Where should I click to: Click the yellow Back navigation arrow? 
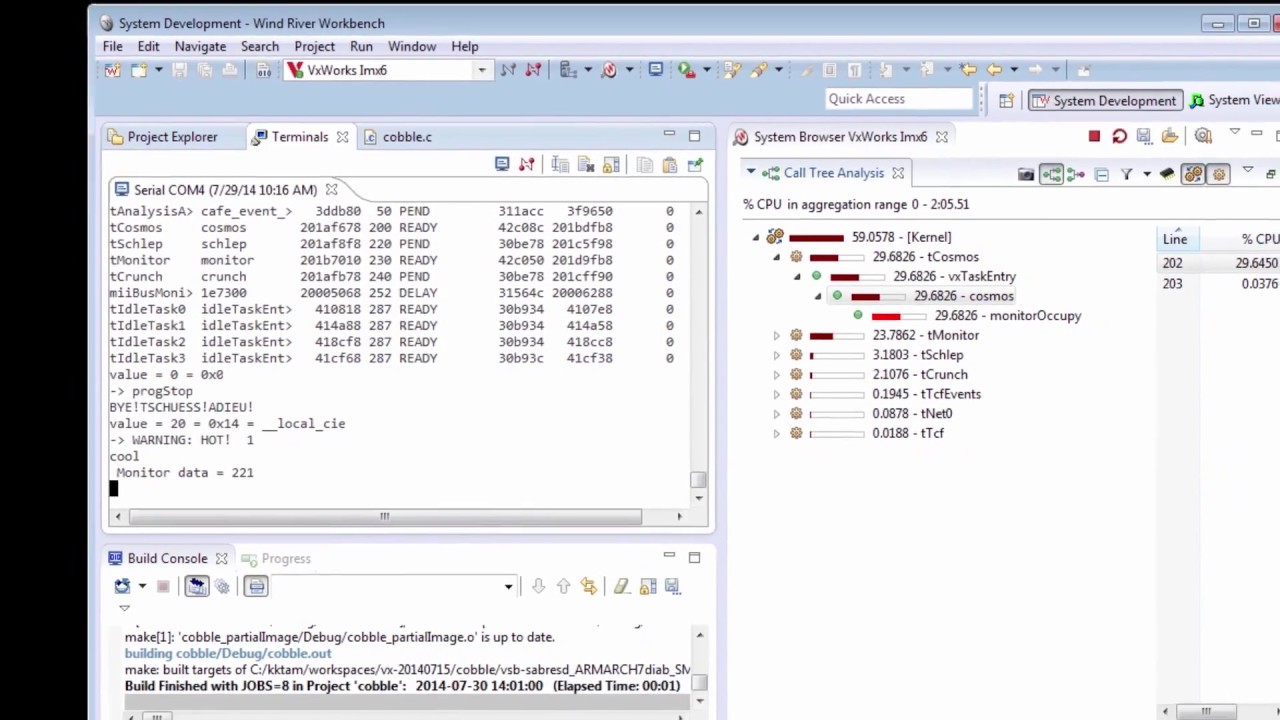click(993, 70)
